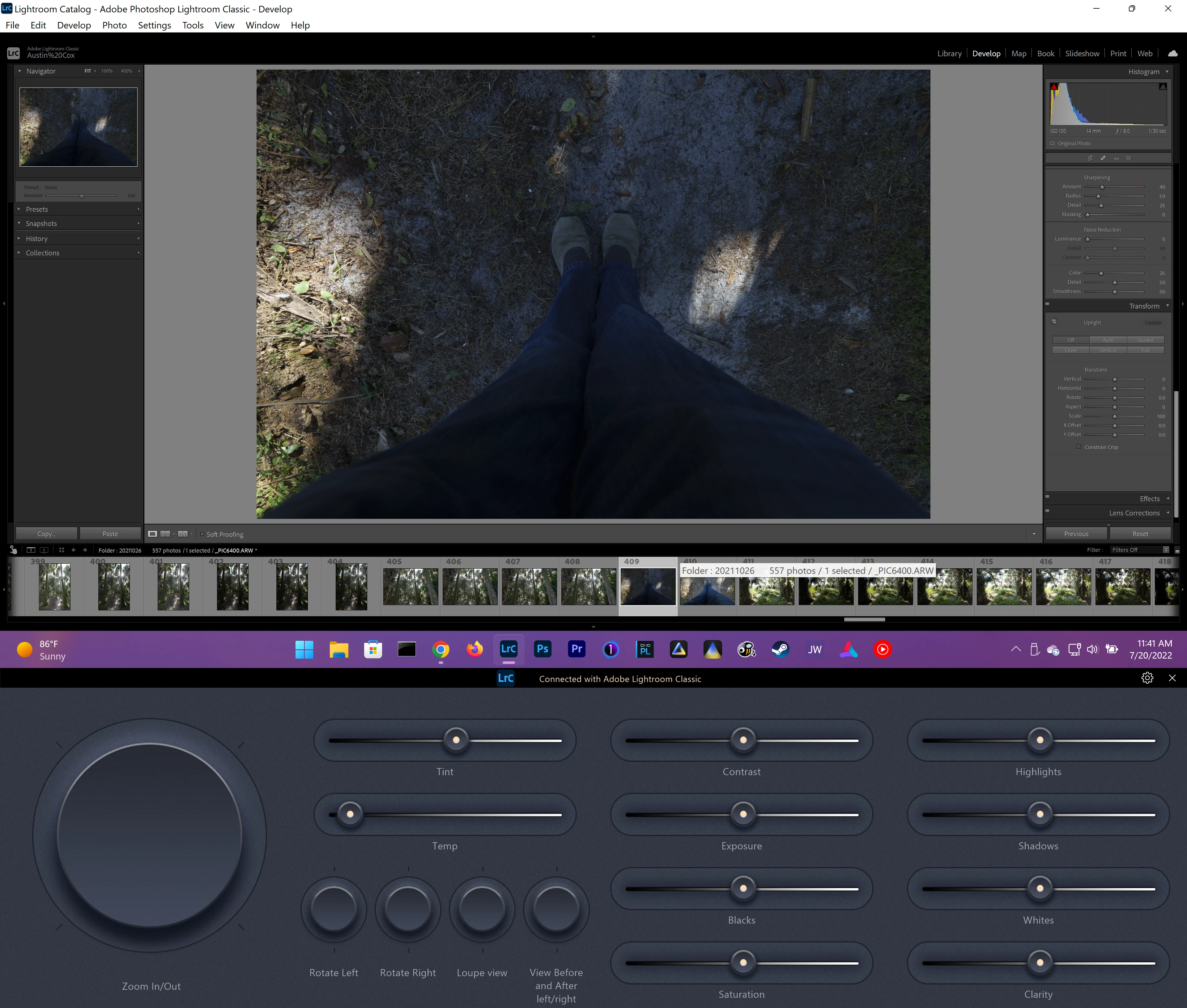Click the Exposure slider knob
Screen dimensions: 1187x1008
click(x=742, y=814)
